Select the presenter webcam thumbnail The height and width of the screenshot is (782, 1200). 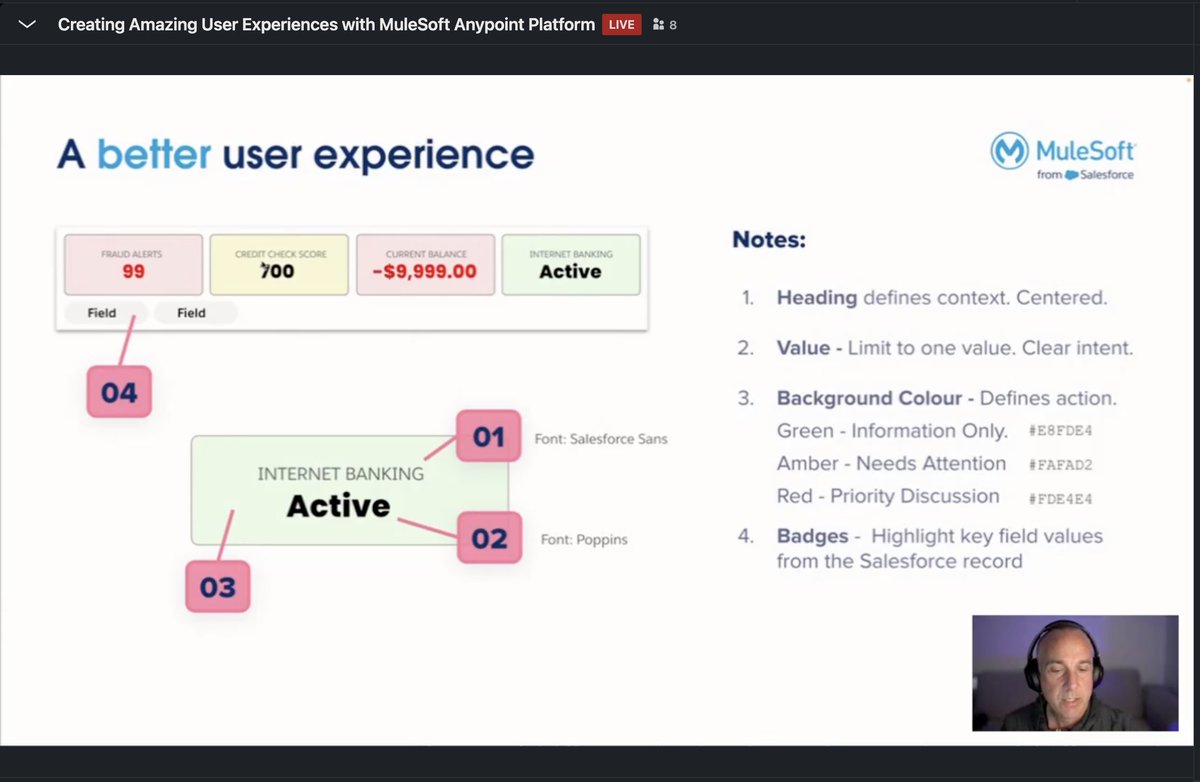1075,673
